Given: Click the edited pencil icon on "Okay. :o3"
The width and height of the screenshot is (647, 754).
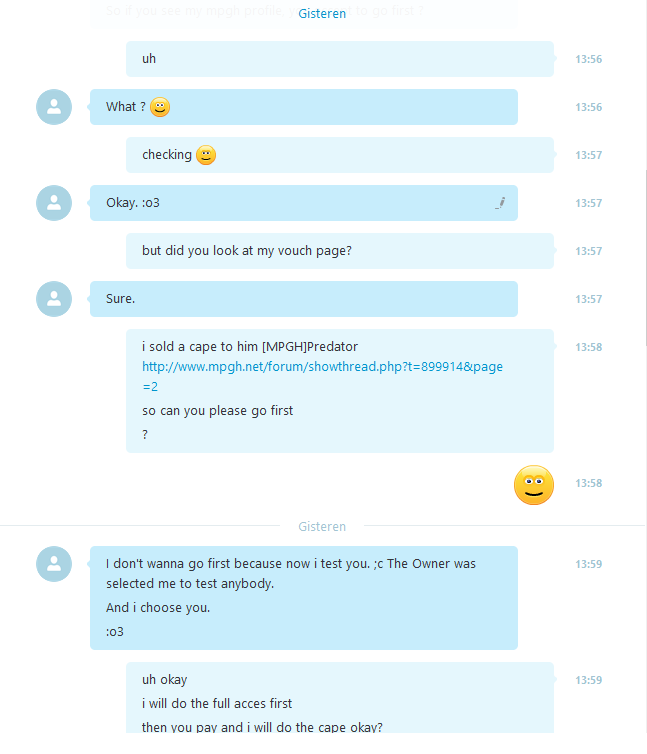Looking at the screenshot, I should tap(500, 203).
